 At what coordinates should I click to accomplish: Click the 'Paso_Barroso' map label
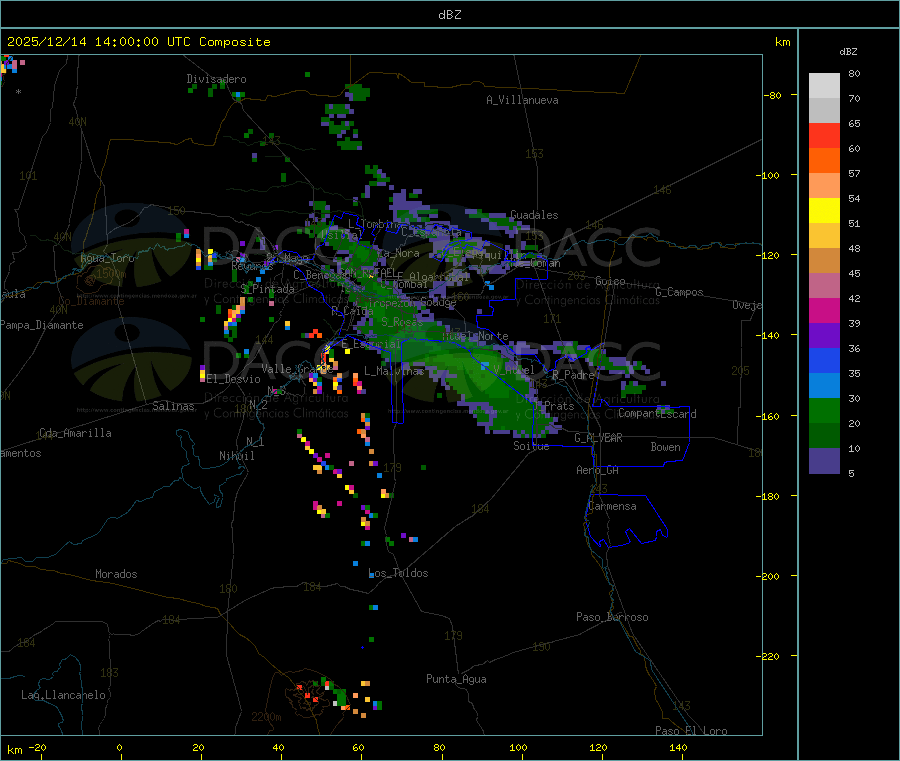(x=612, y=617)
